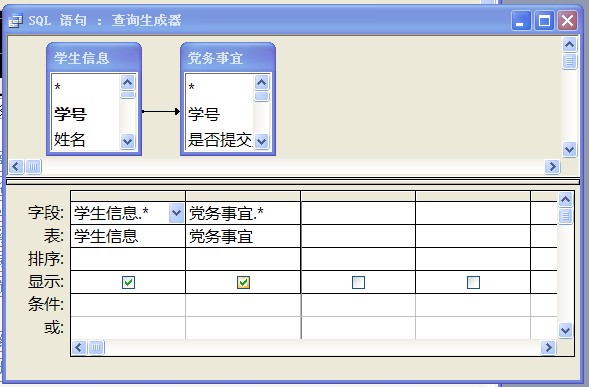Image resolution: width=589 pixels, height=387 pixels.
Task: Open dropdown for 学生信息.* field cell
Action: (x=176, y=213)
